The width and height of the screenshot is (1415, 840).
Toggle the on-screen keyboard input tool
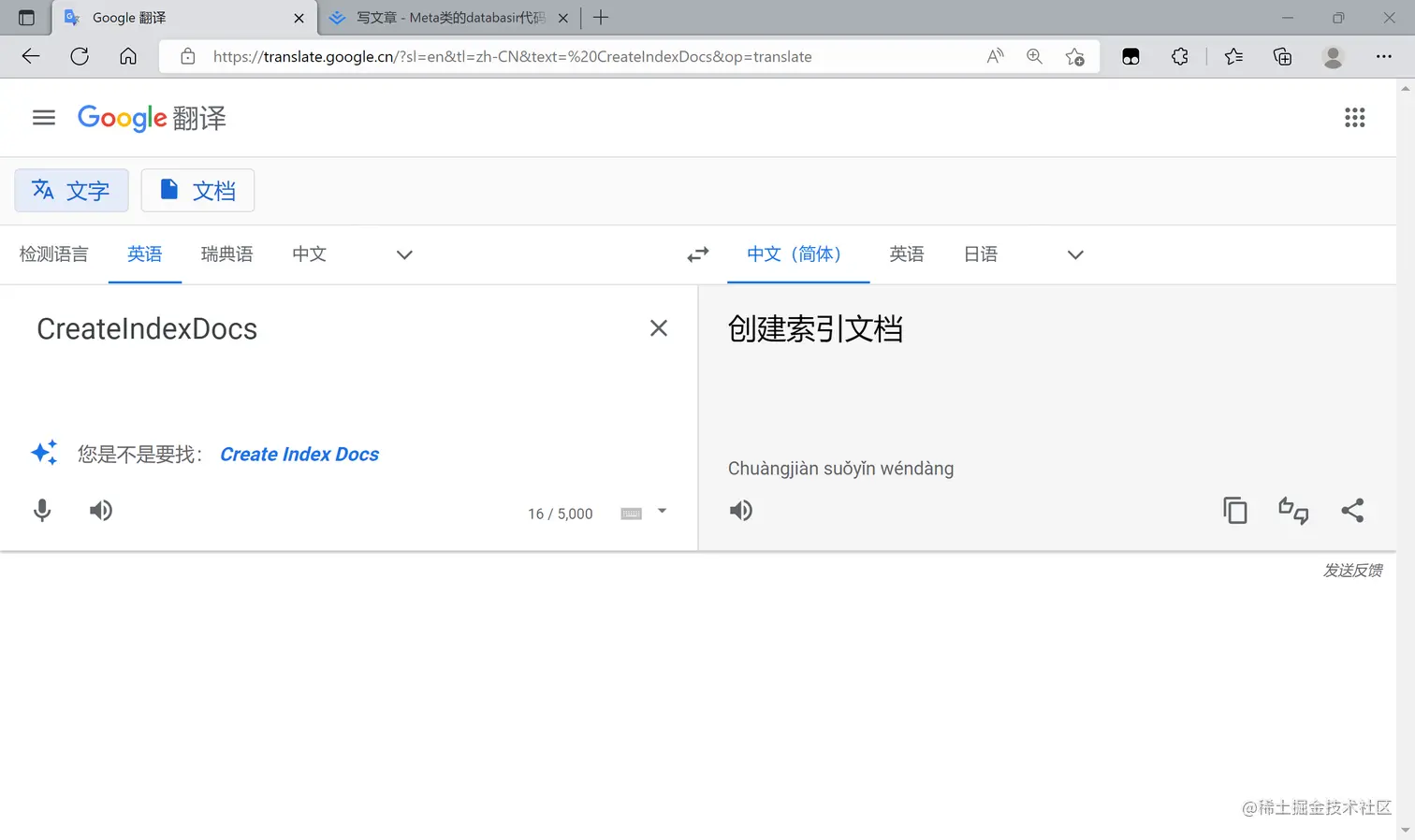tap(632, 514)
